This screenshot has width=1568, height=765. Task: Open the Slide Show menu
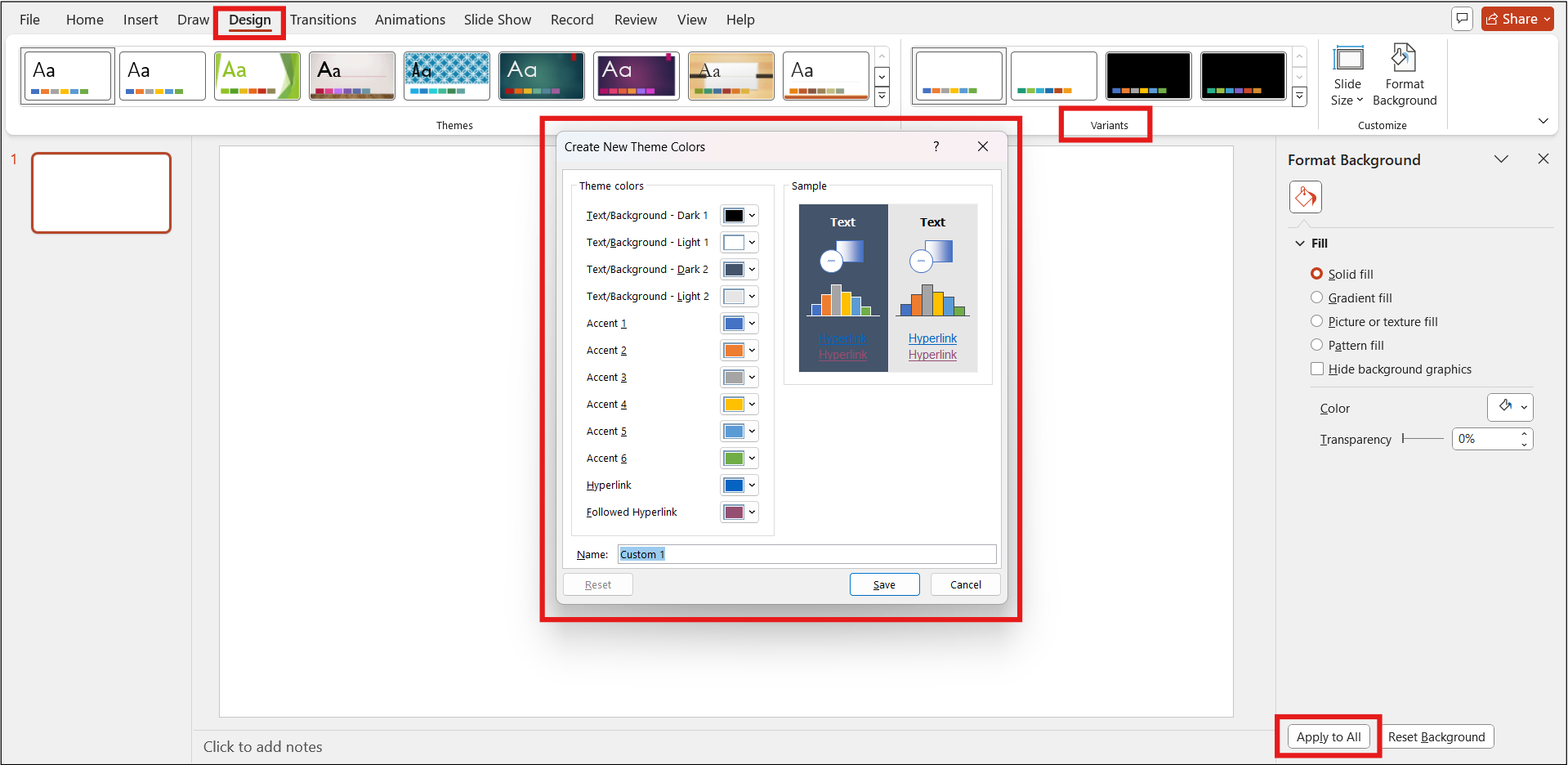497,19
